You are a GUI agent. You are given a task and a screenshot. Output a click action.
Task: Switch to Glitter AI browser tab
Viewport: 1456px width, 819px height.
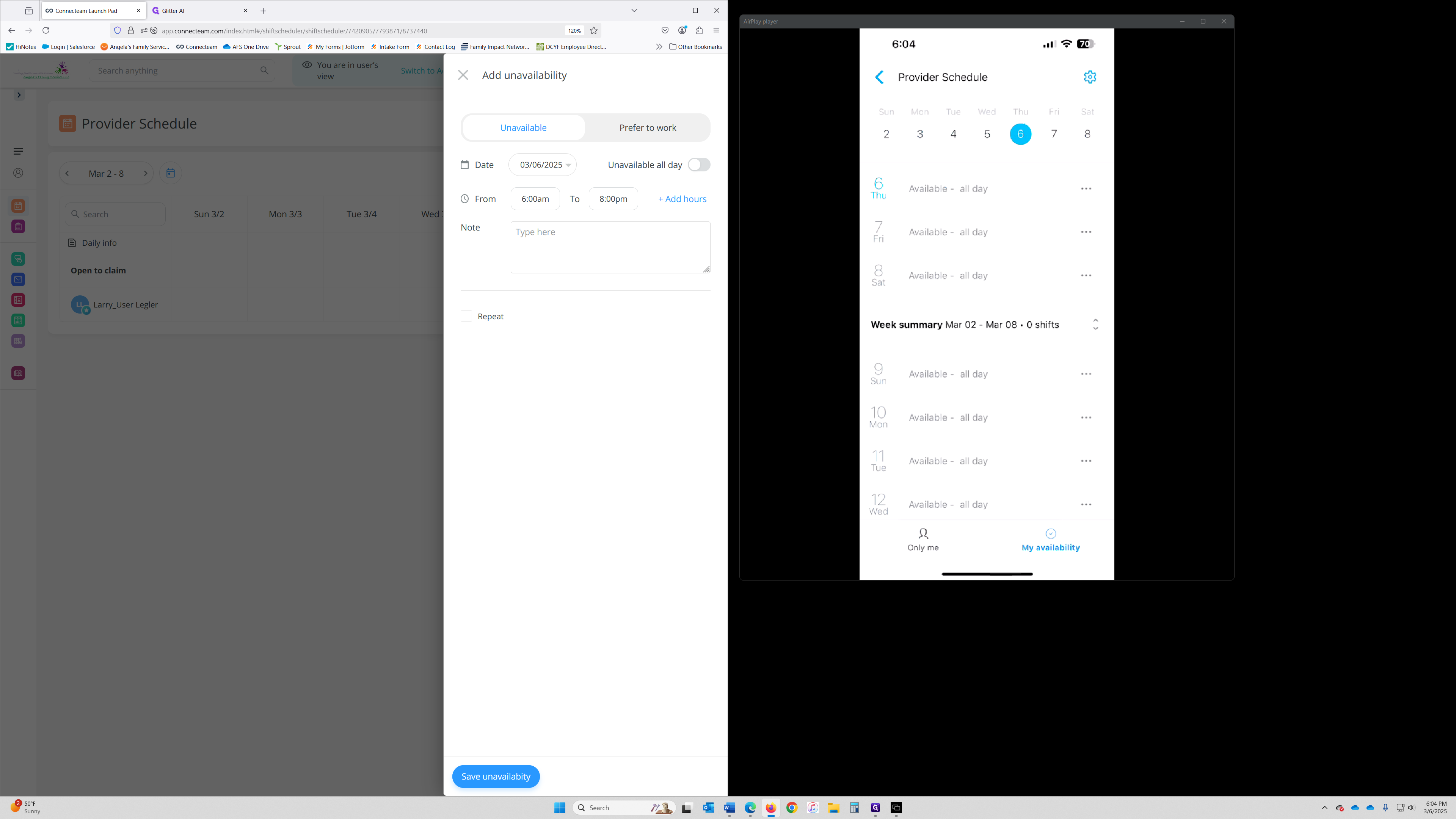point(199,11)
